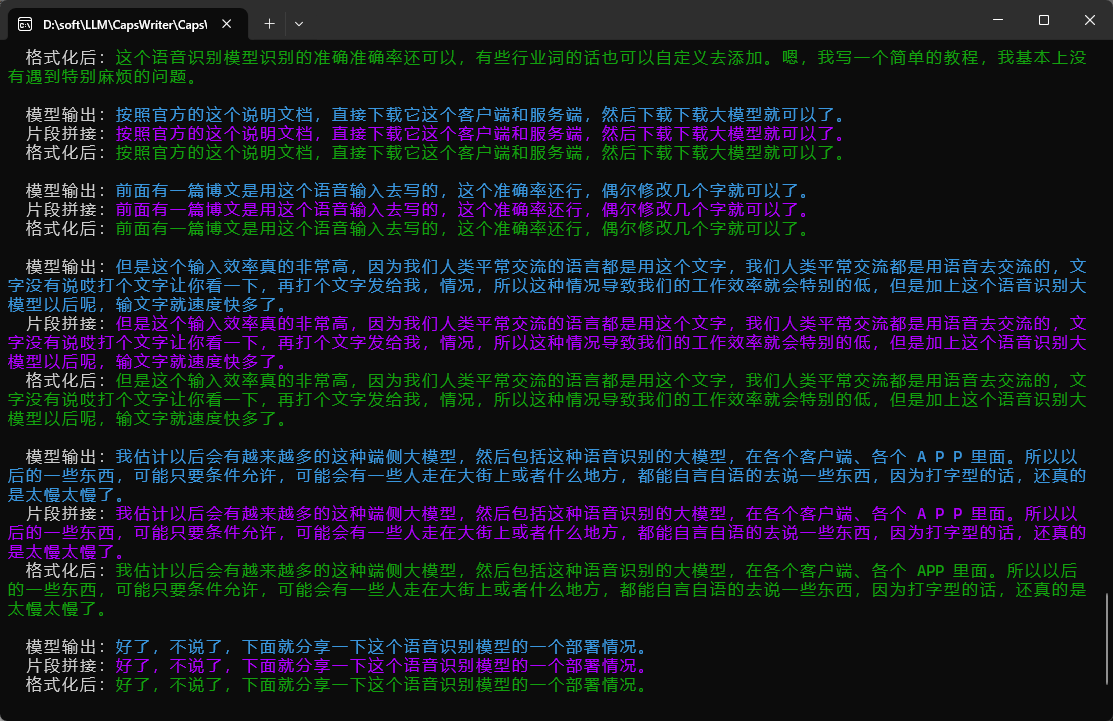1113x721 pixels.
Task: Click the blue text 是太慢太慢了
Action: tap(60, 495)
